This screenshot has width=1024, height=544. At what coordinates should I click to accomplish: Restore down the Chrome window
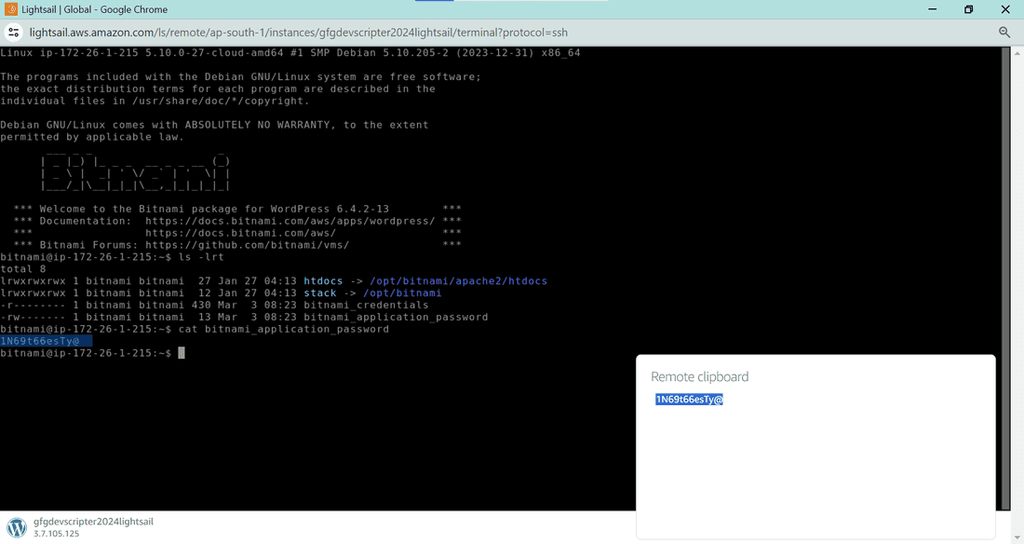968,9
